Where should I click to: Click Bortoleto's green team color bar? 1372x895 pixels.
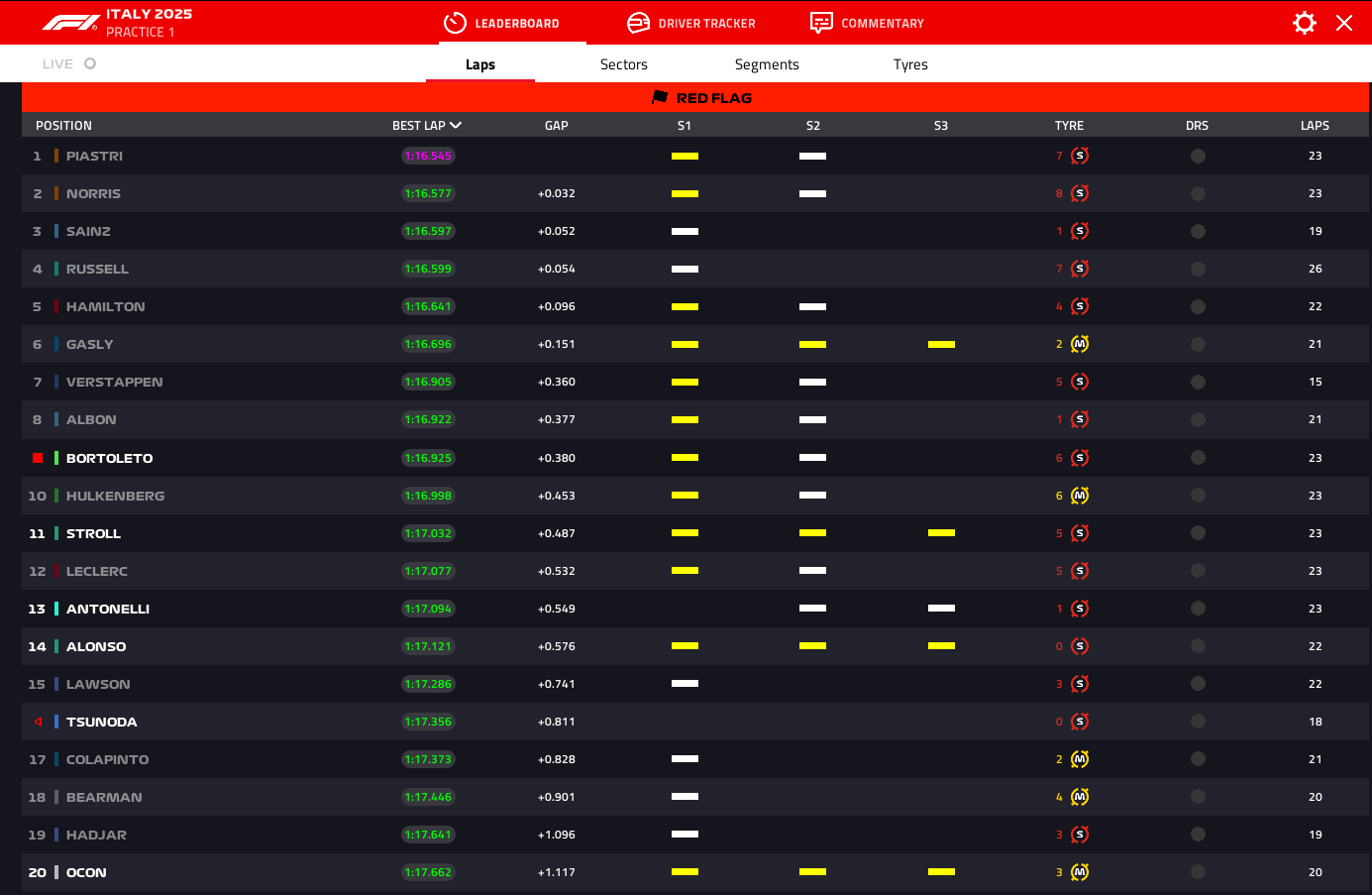pyautogui.click(x=56, y=458)
